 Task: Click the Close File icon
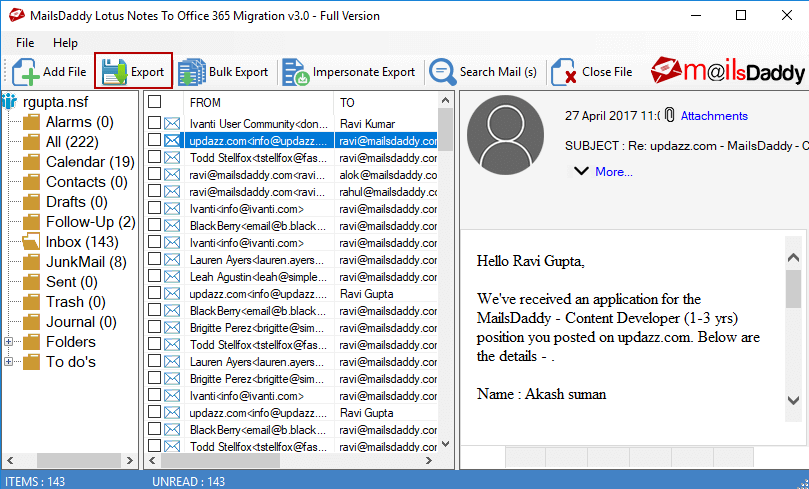point(563,72)
